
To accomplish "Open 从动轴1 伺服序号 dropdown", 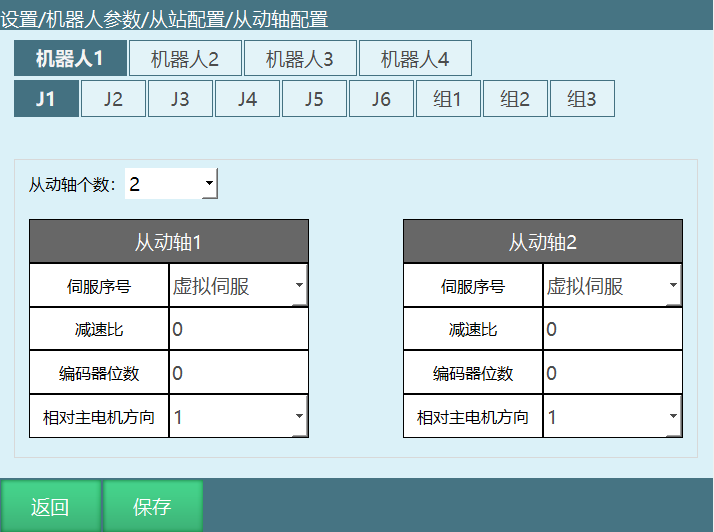I will (238, 286).
